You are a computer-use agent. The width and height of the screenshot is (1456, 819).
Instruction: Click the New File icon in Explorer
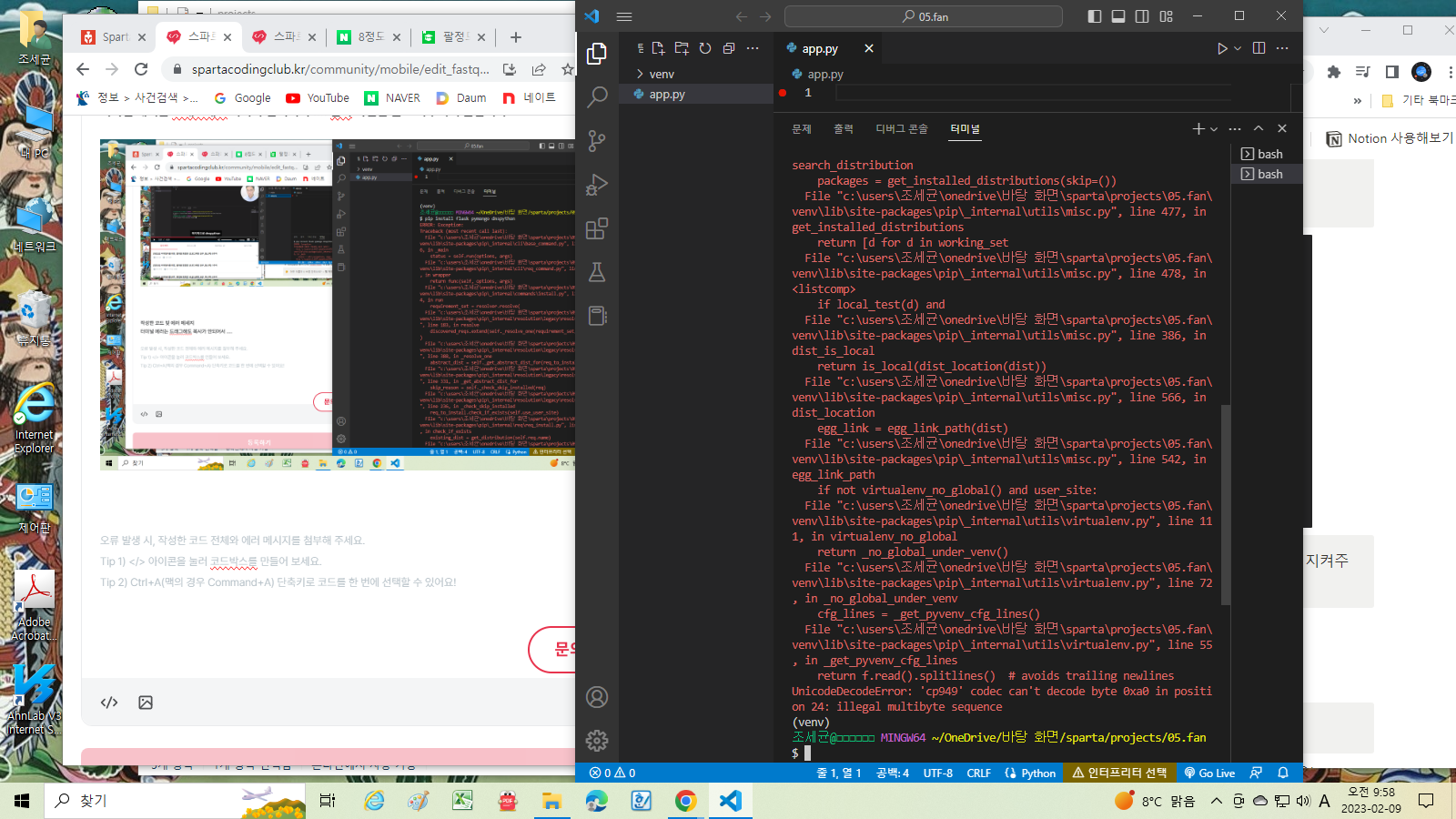click(x=658, y=48)
